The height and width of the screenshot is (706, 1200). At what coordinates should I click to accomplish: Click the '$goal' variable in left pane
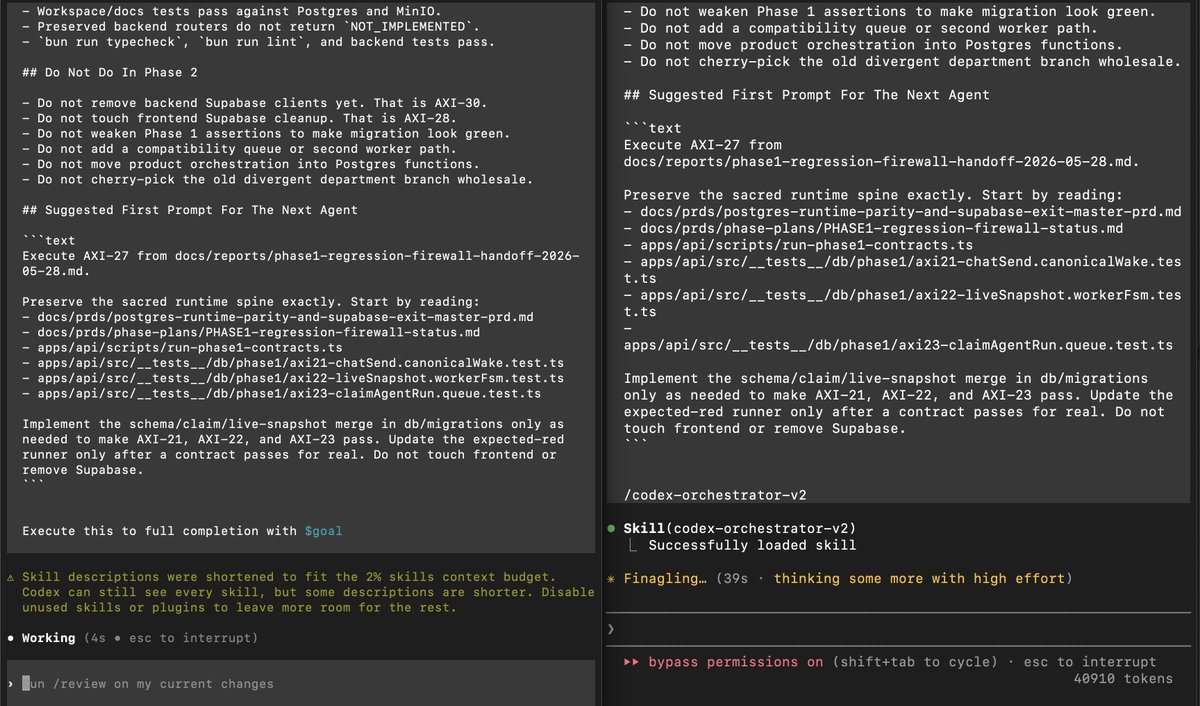[323, 530]
